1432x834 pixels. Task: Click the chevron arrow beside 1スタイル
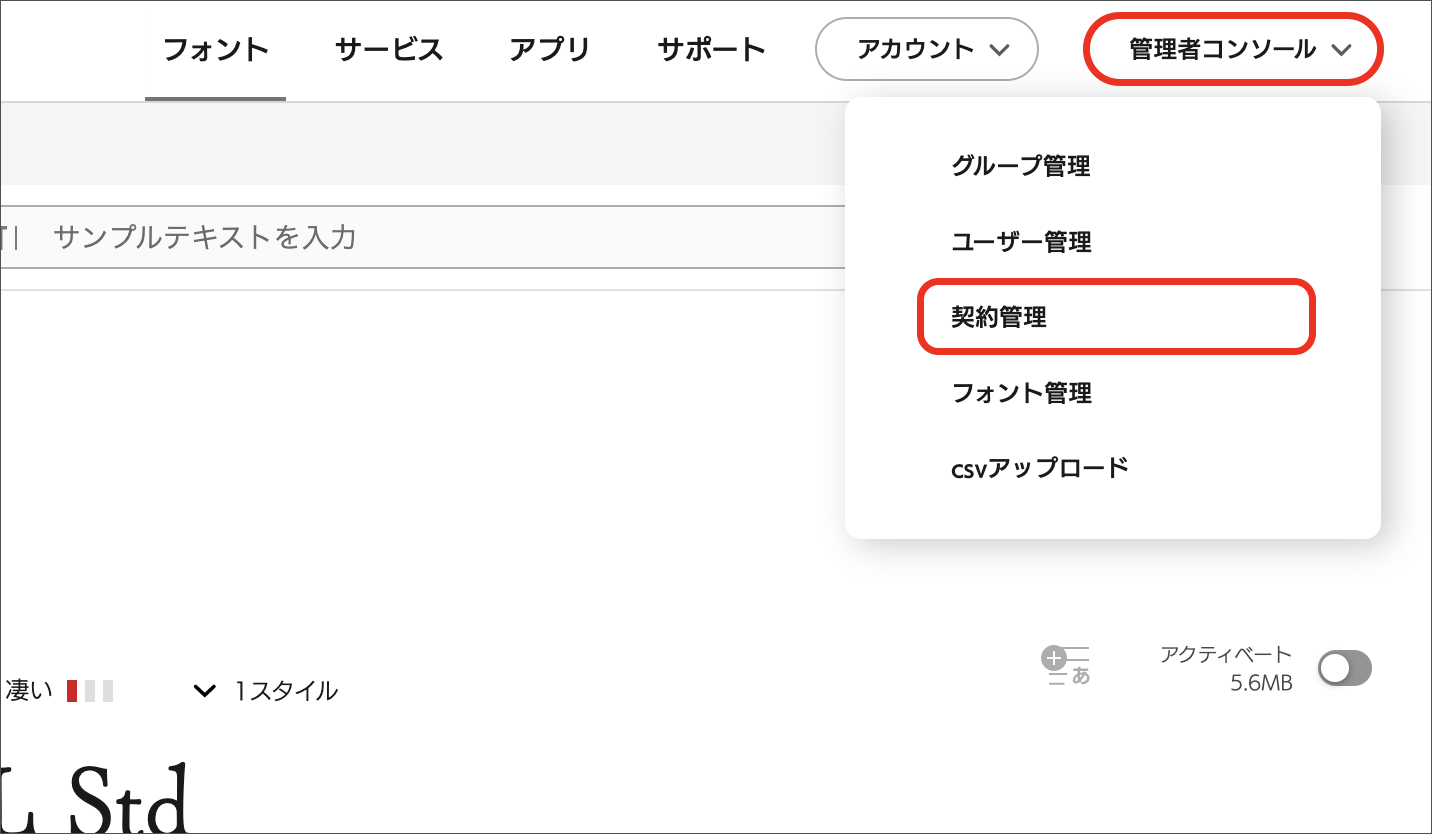pyautogui.click(x=205, y=690)
